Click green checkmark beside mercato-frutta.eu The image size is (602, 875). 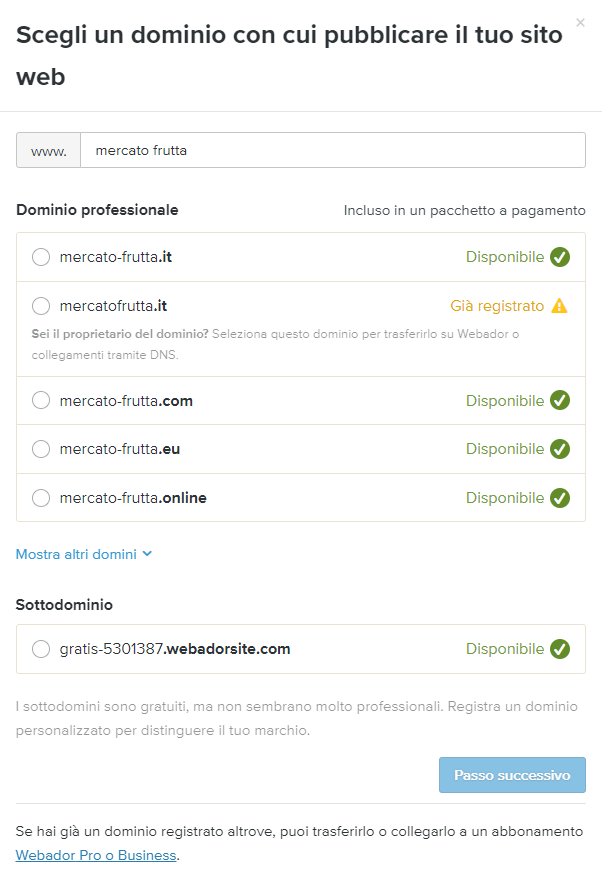(560, 449)
